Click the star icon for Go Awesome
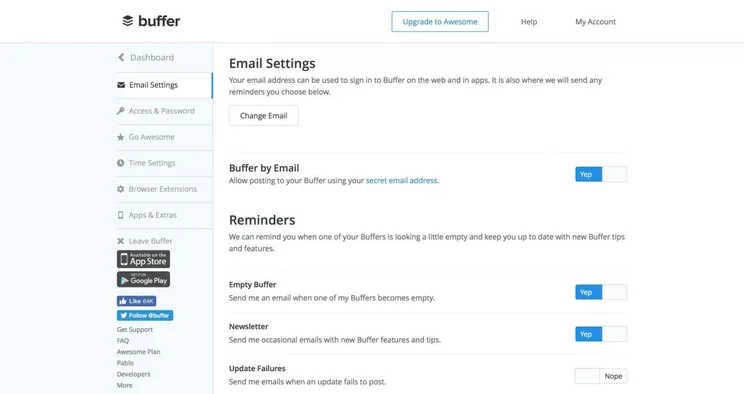This screenshot has width=744, height=394. (x=121, y=137)
